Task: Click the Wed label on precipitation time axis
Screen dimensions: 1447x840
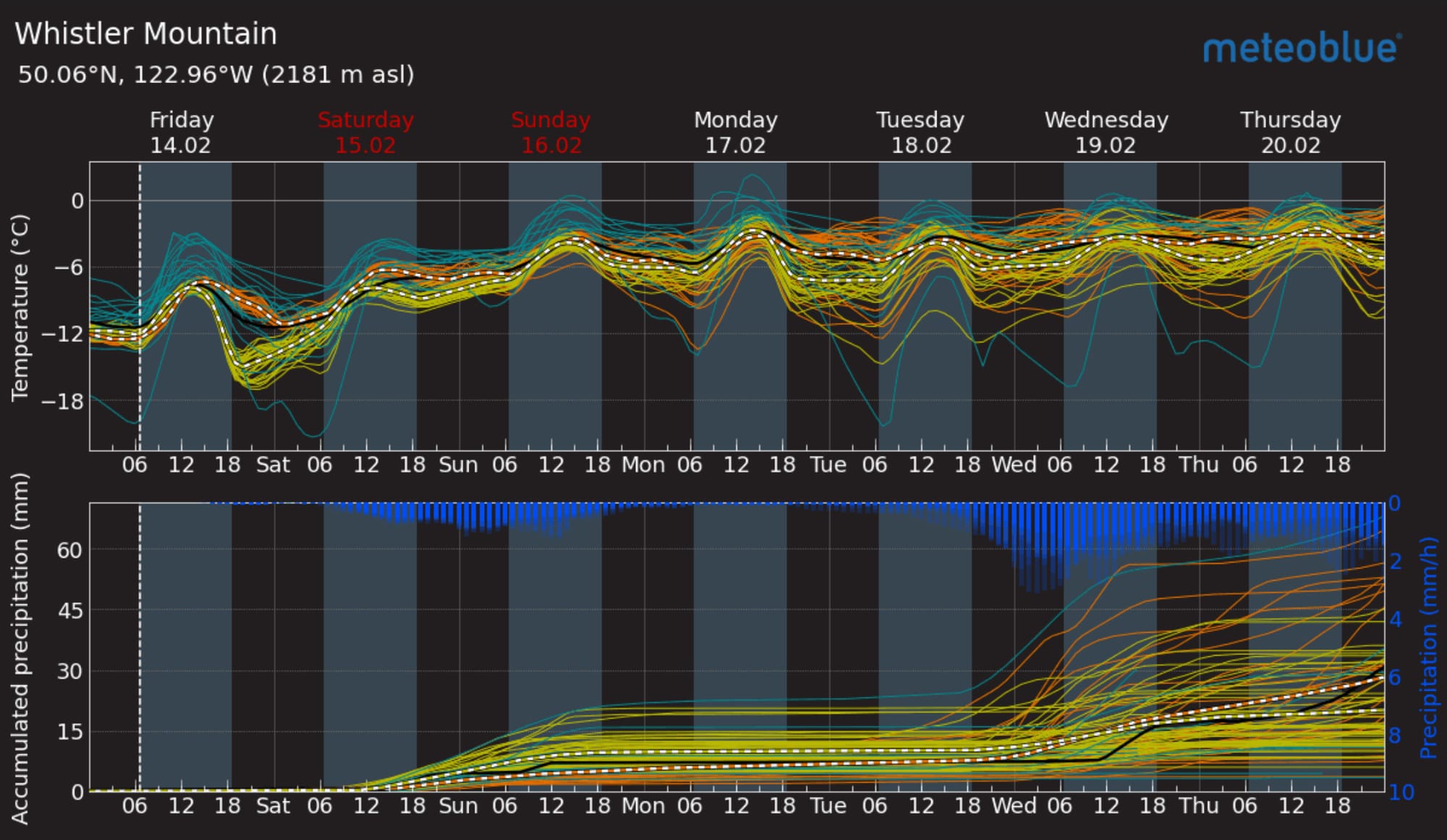Action: [1013, 805]
